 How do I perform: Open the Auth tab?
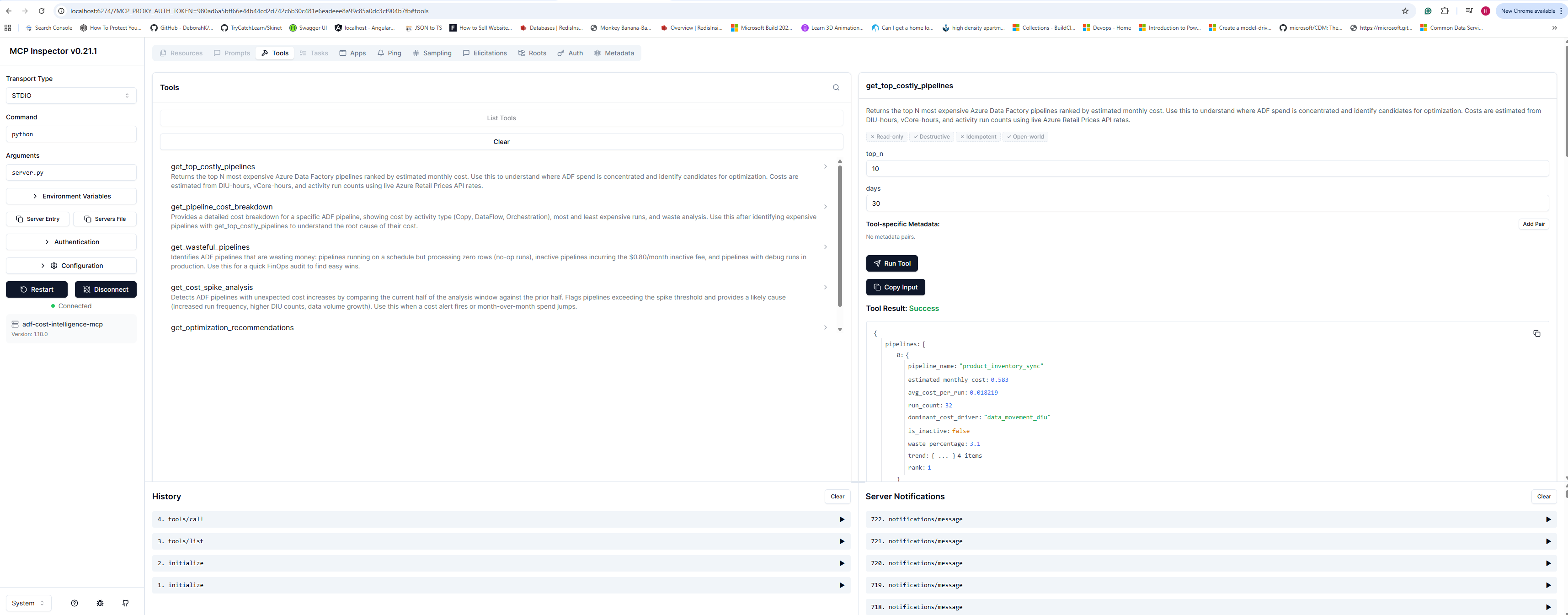tap(571, 53)
